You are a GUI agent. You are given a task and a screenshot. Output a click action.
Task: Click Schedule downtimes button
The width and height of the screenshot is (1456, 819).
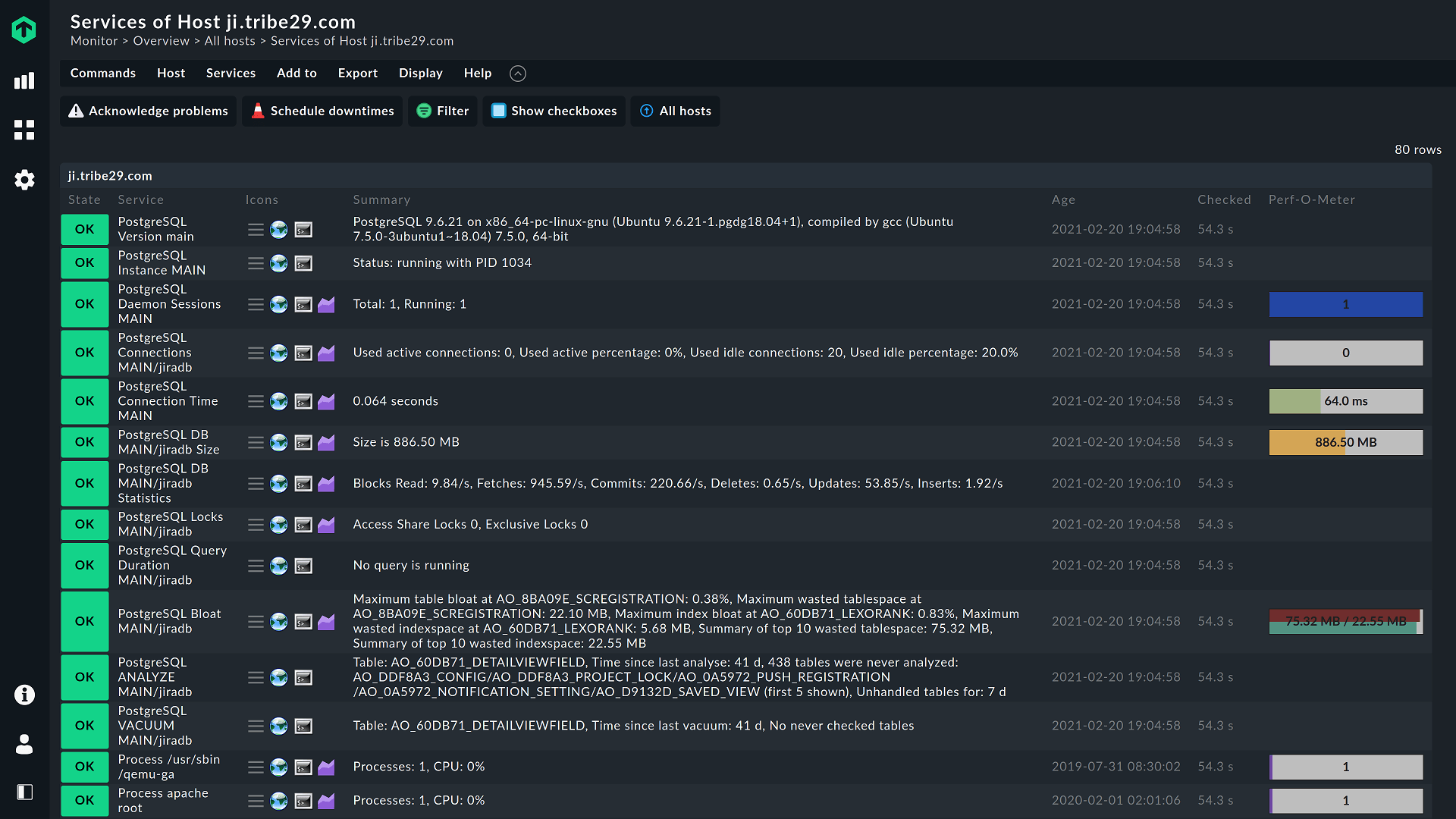coord(322,111)
